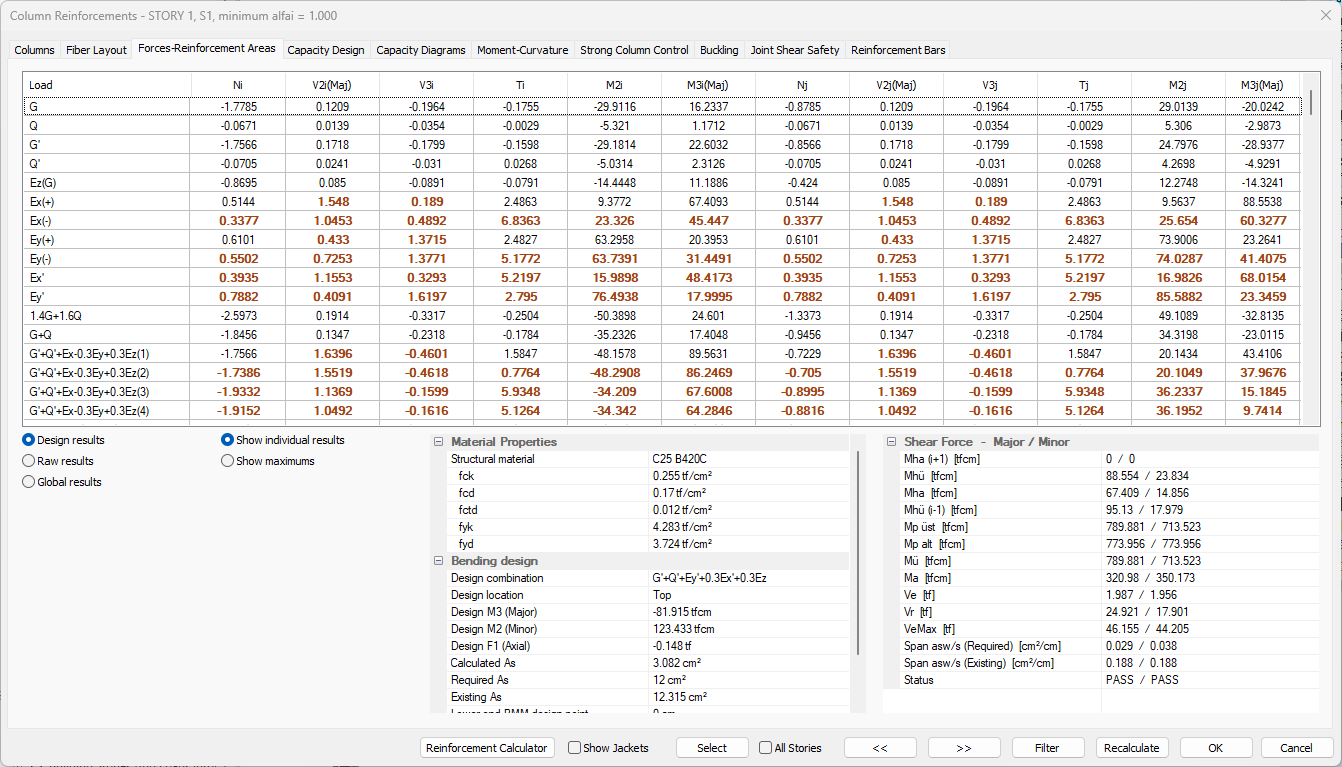Select the Raw results radio button
The image size is (1342, 767).
click(29, 461)
